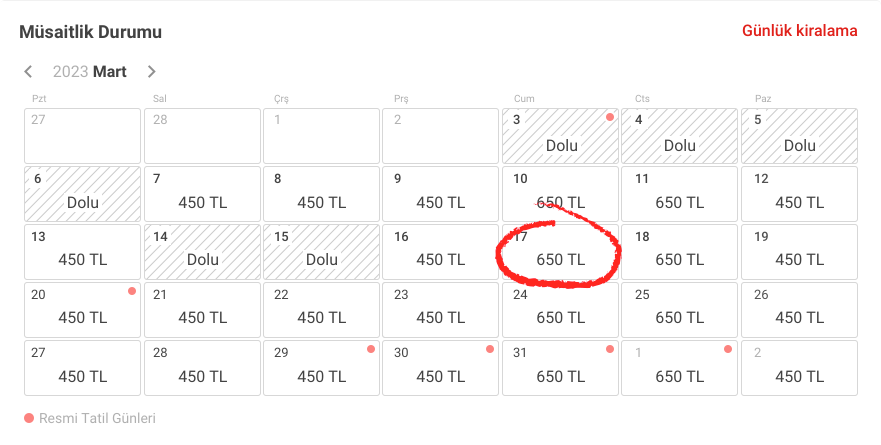Click the red holiday dot on March 30
The height and width of the screenshot is (445, 881).
(490, 349)
